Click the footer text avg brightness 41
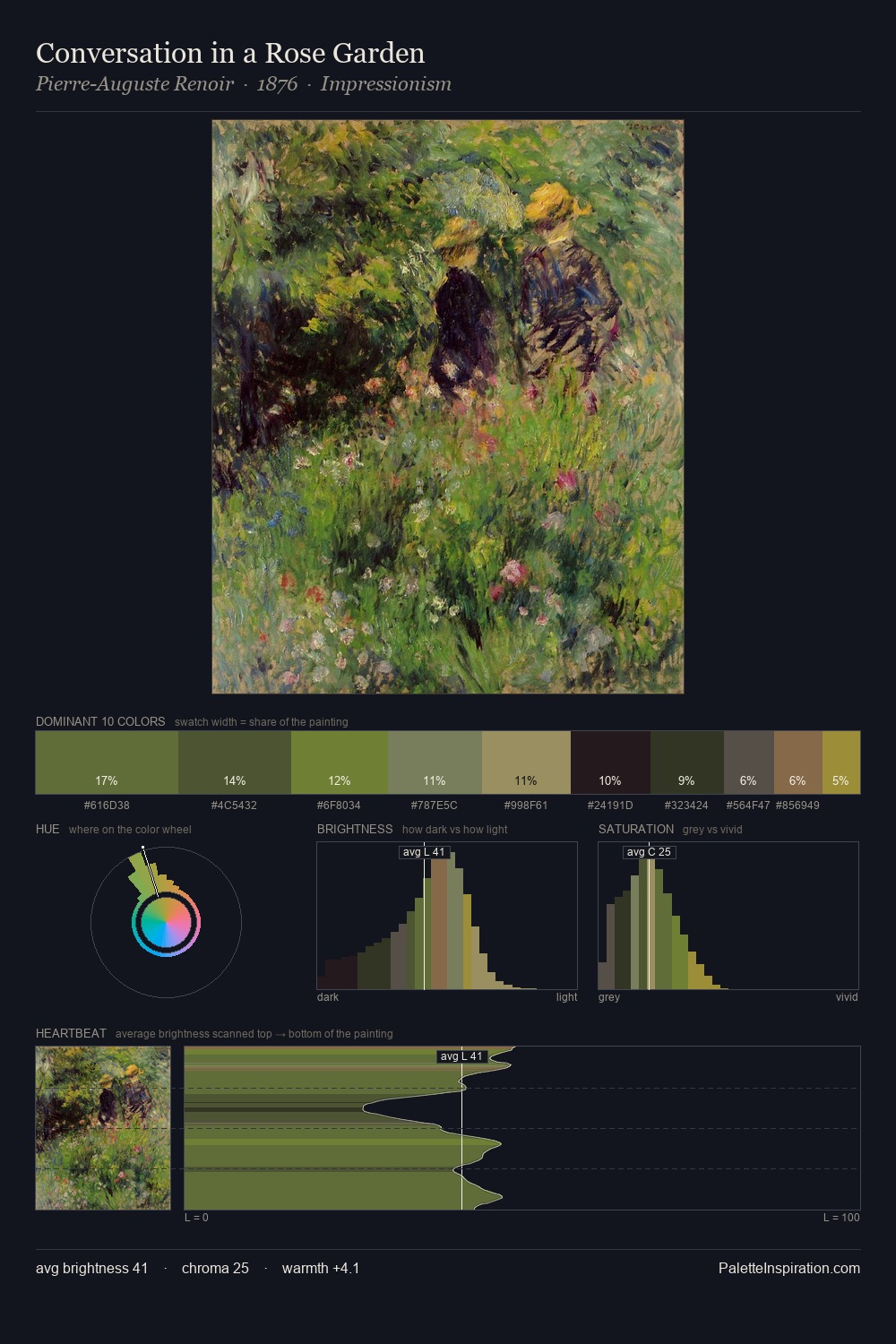This screenshot has height=1344, width=896. 92,1268
